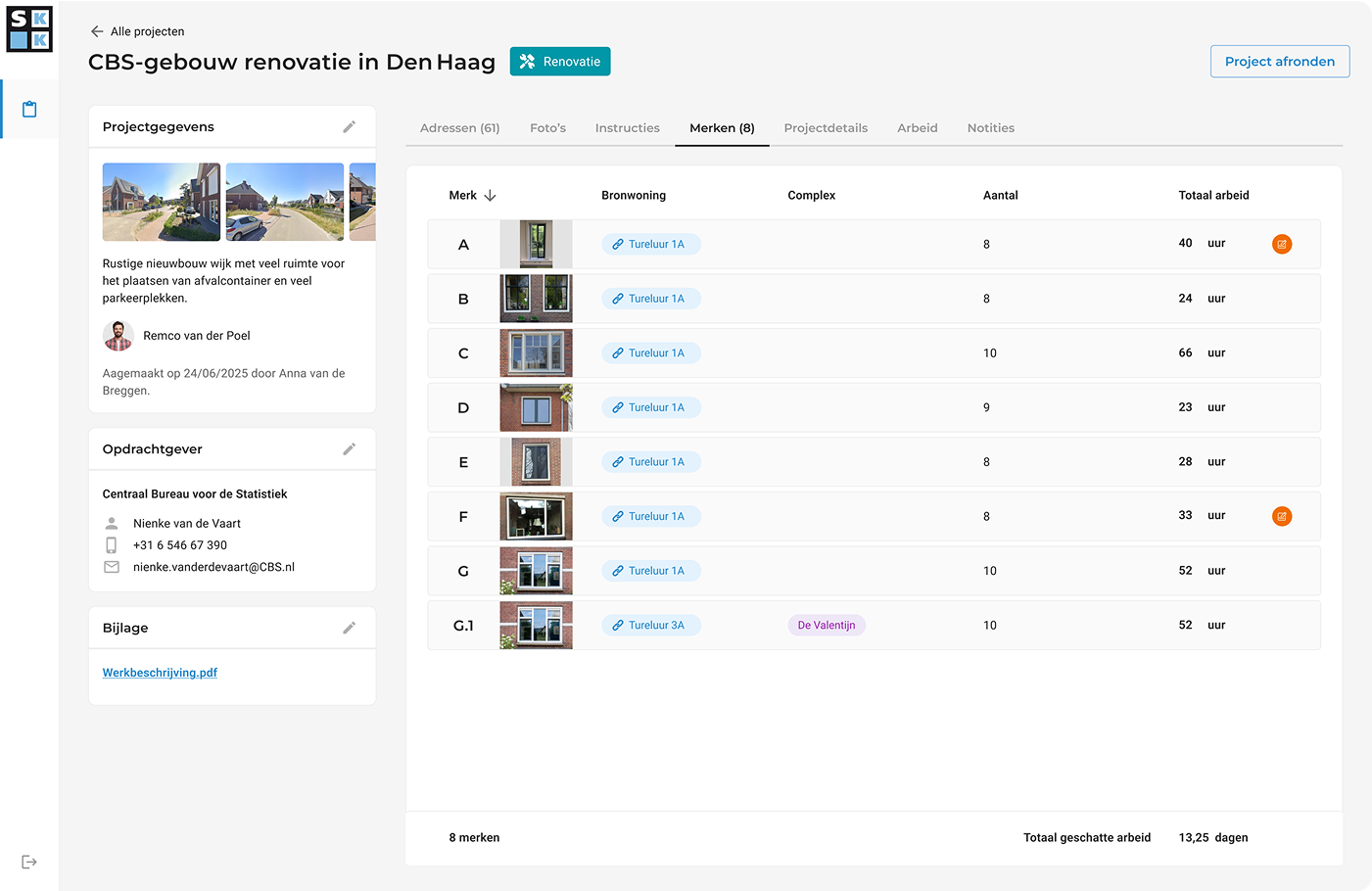Click orange edit icon on row A
The height and width of the screenshot is (891, 1372).
click(1281, 244)
